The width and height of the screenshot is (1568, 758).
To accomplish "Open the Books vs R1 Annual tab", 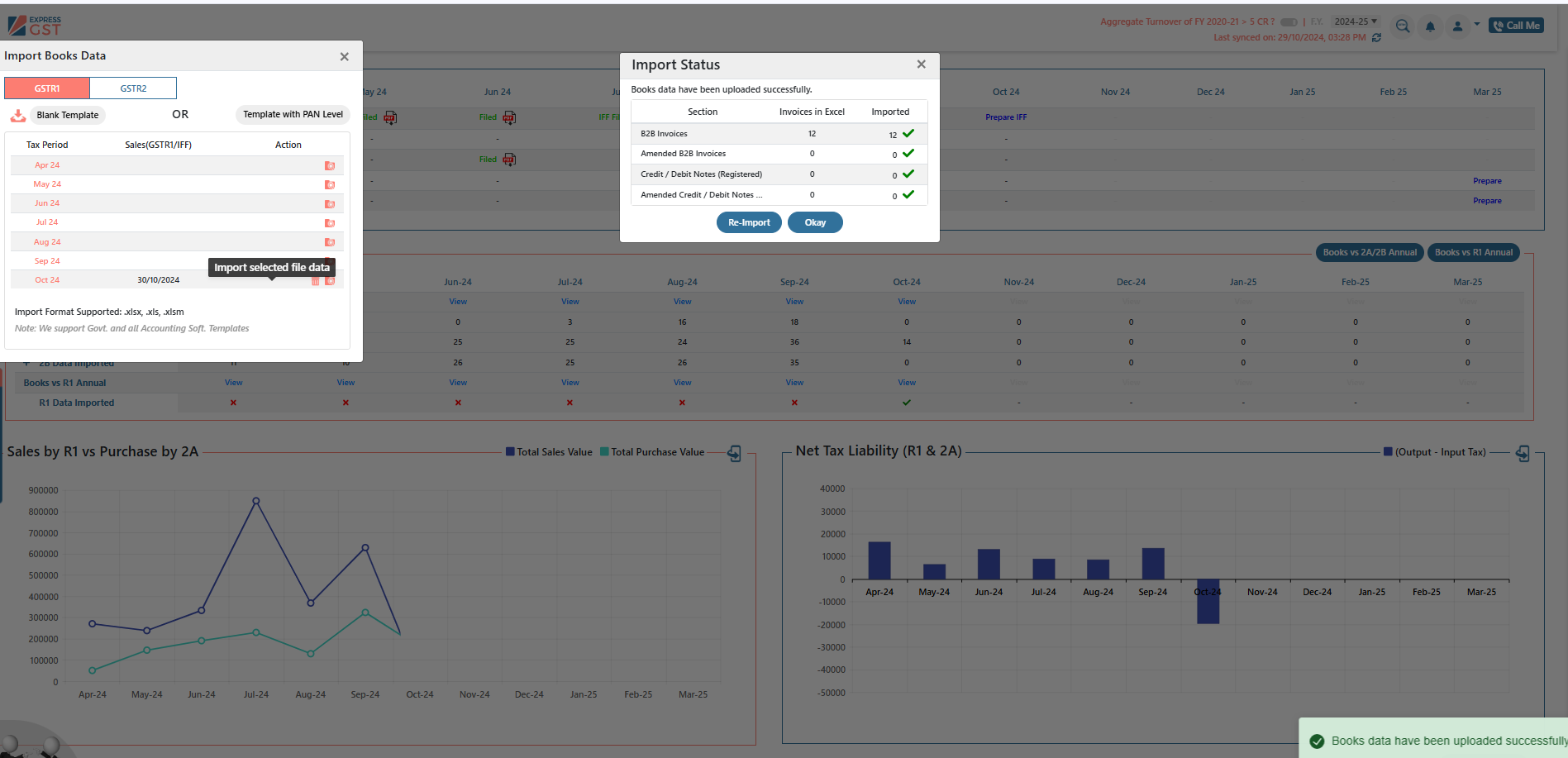I will [x=1474, y=252].
